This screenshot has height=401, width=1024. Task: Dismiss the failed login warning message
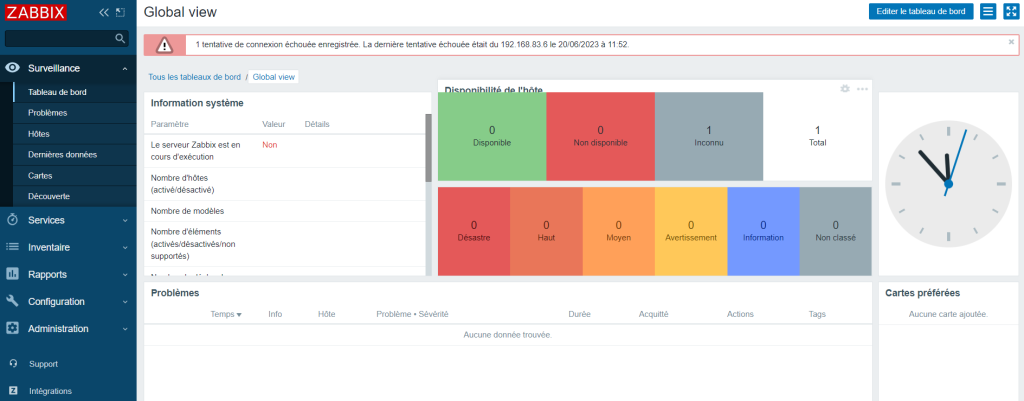1011,42
